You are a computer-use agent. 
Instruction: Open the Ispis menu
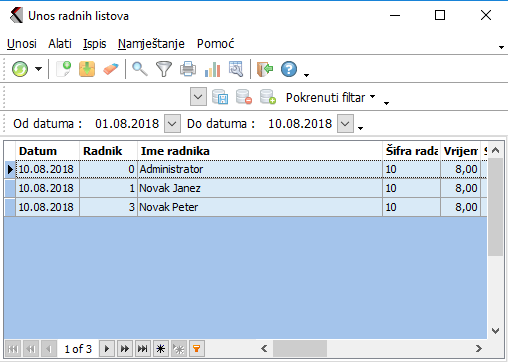95,44
